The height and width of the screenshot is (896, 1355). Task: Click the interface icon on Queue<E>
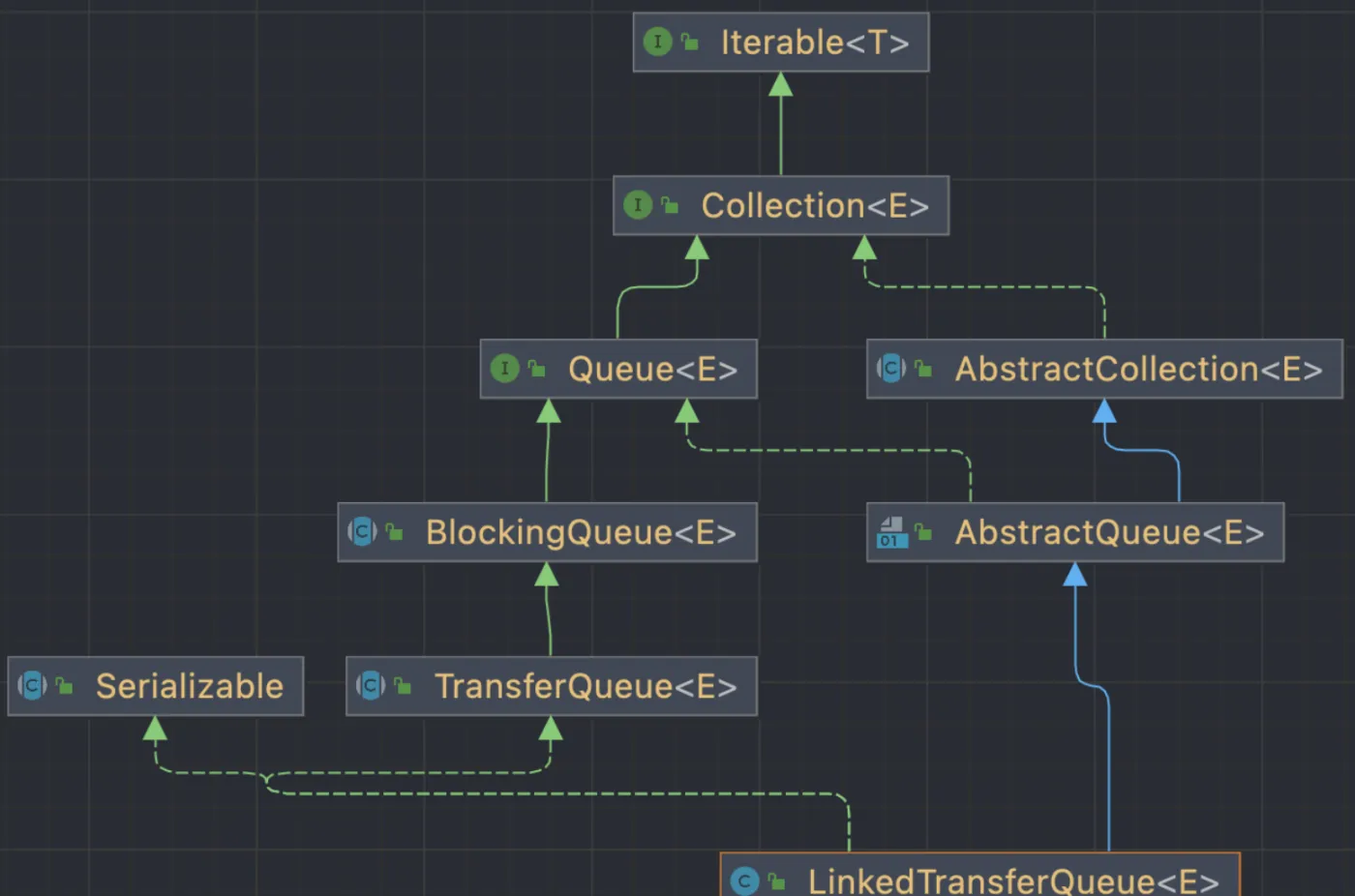pyautogui.click(x=504, y=368)
